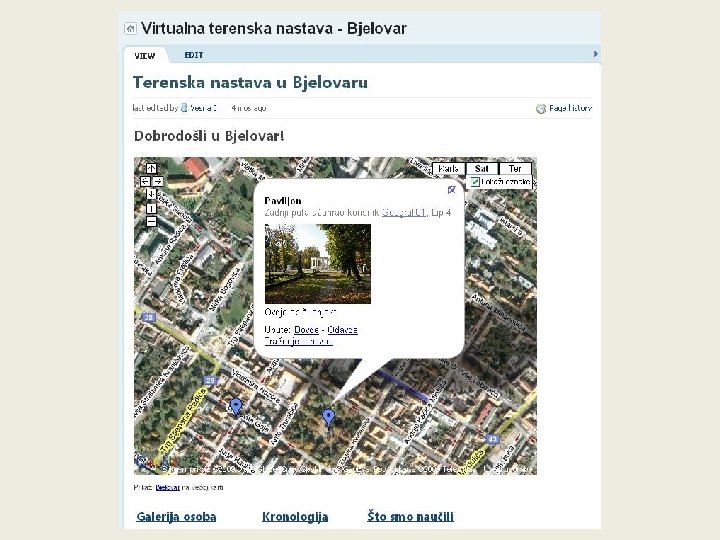Switch to the EDIT tab
Viewport: 720px width, 540px height.
click(194, 55)
